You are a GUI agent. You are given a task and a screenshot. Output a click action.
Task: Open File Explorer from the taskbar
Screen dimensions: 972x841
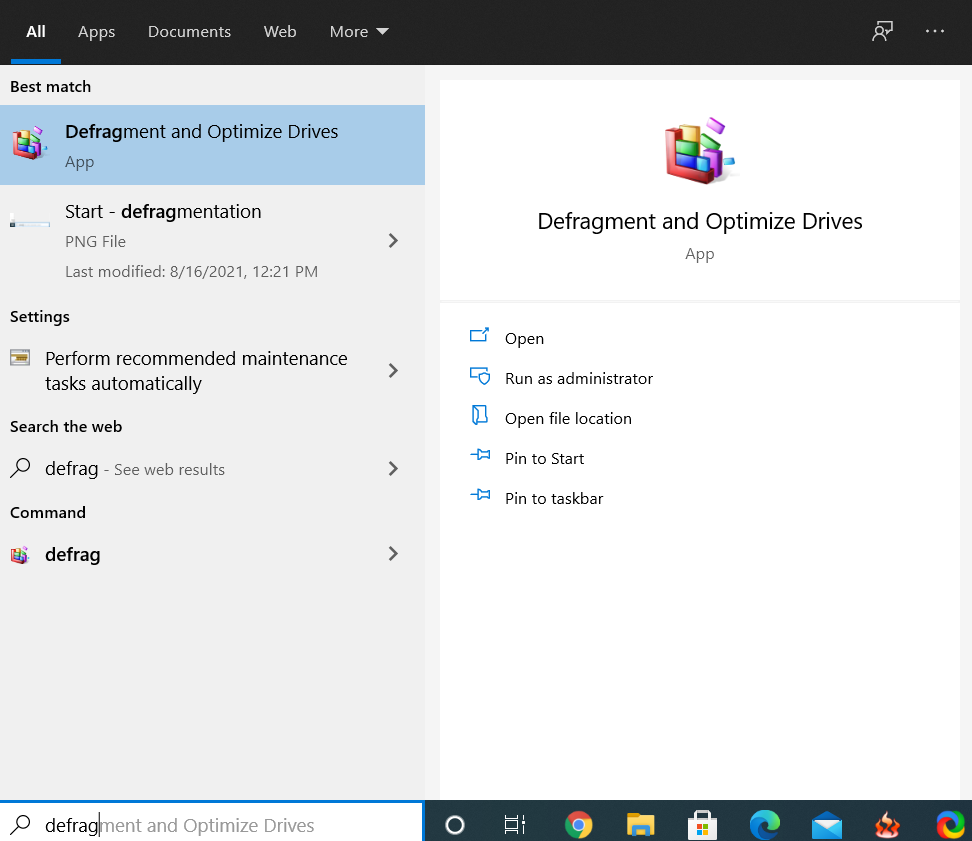(x=640, y=825)
